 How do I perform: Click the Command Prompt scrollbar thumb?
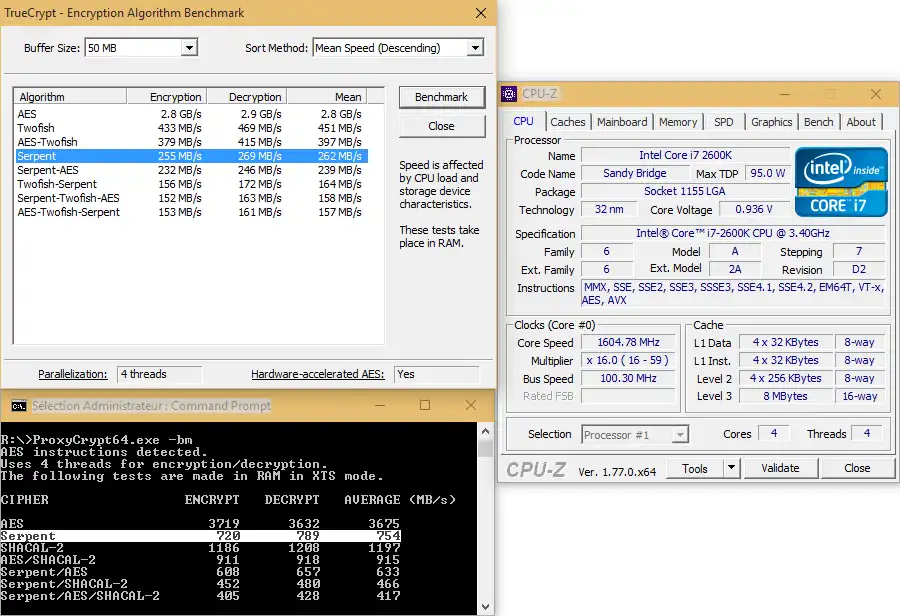point(485,449)
